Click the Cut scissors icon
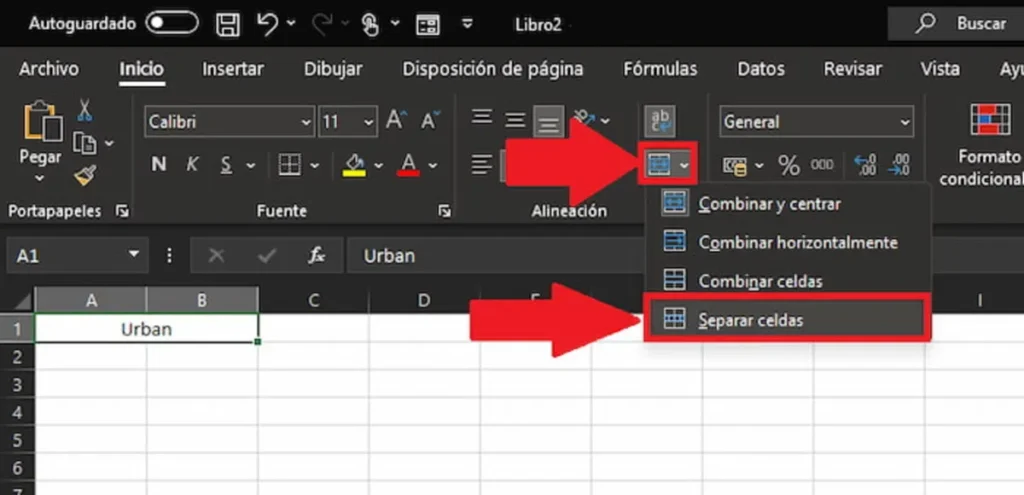 85,110
